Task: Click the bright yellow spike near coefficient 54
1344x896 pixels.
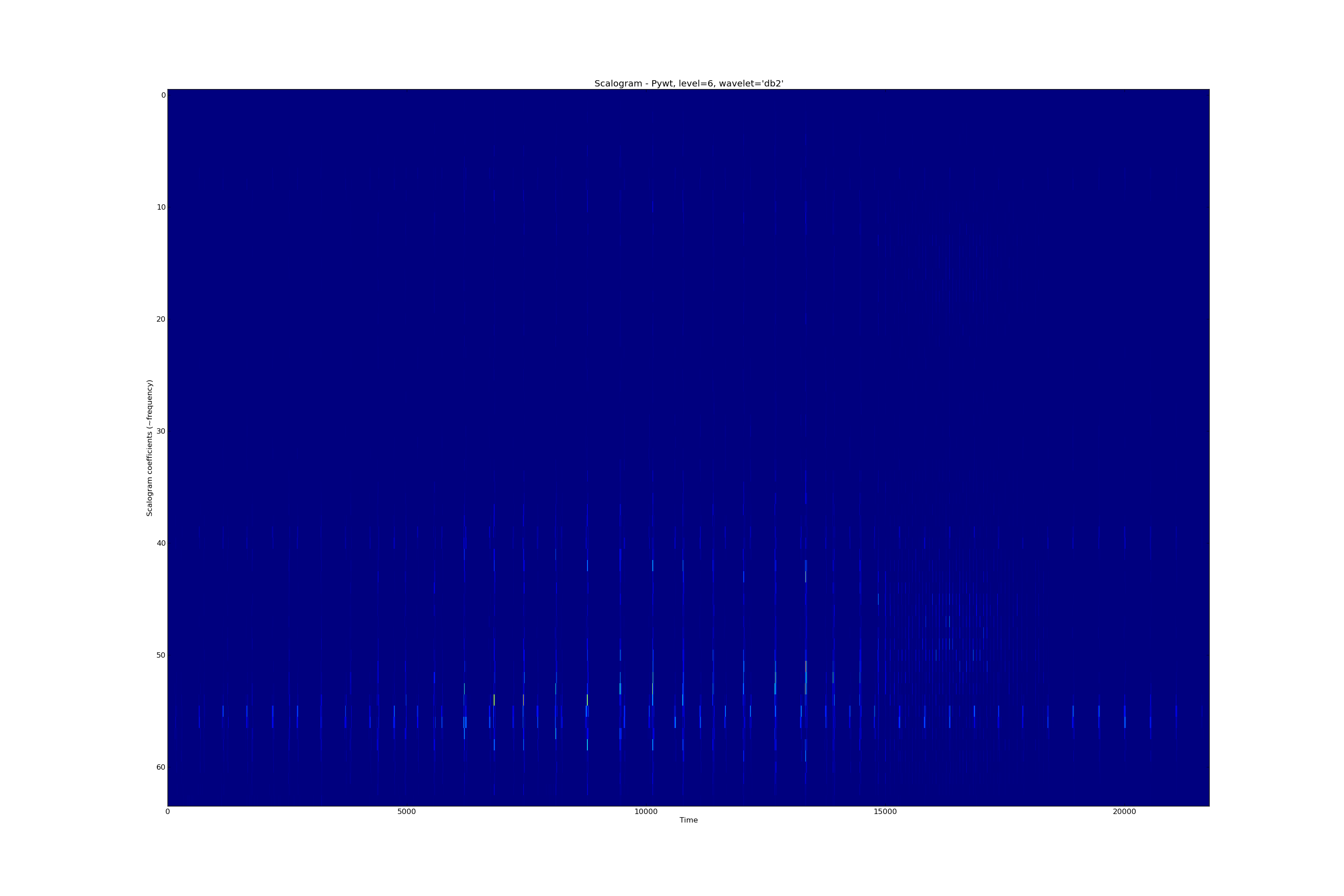Action: (x=494, y=699)
